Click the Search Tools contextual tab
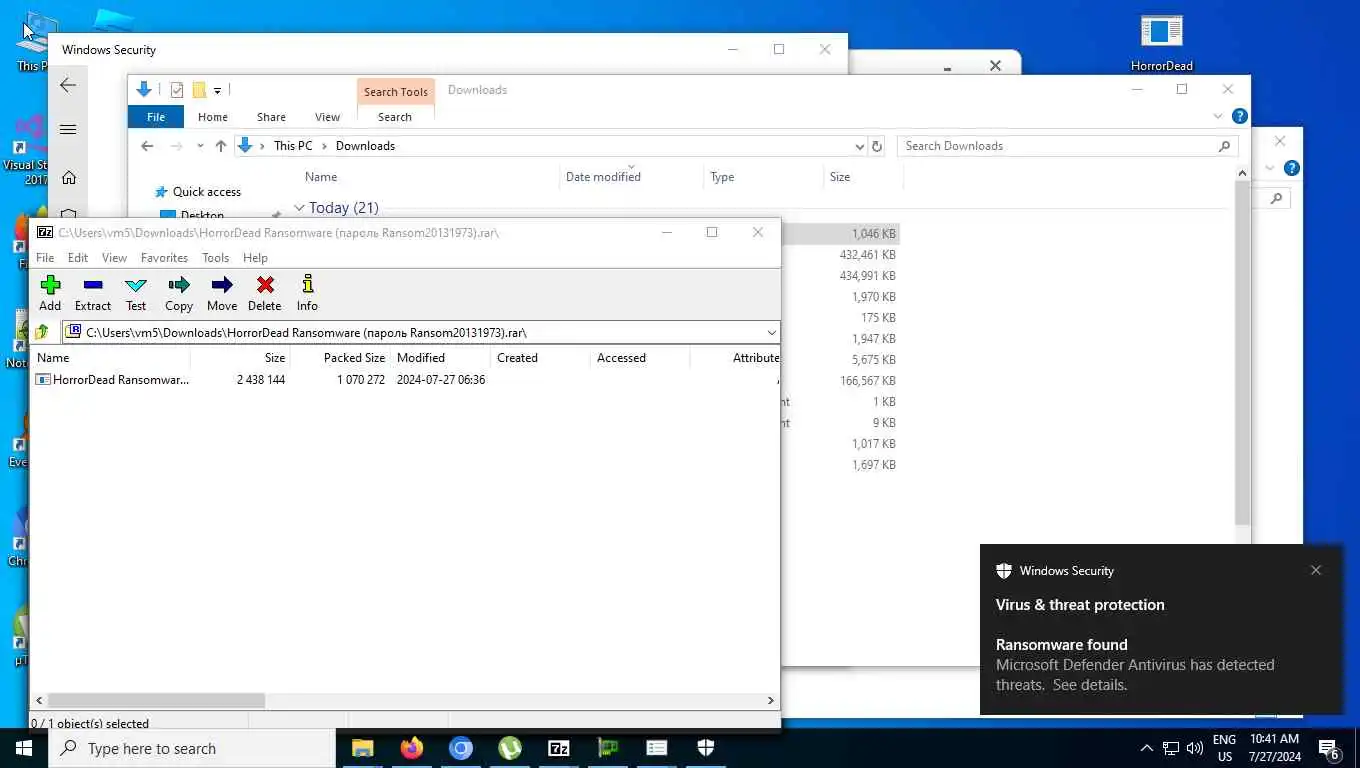Viewport: 1360px width, 768px height. 396,92
